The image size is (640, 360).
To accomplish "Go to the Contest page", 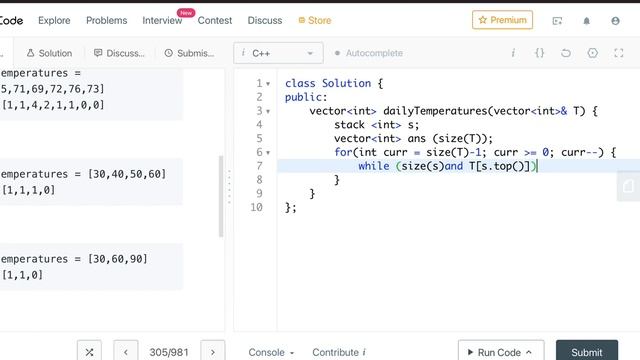I will point(215,20).
